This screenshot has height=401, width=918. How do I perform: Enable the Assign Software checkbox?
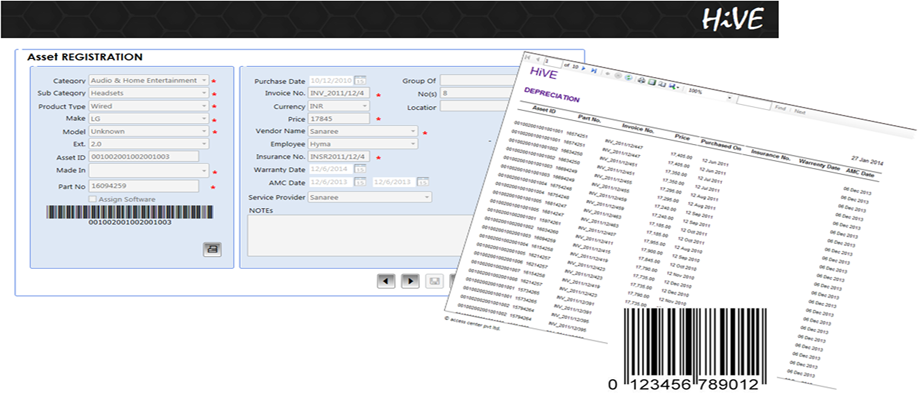[x=92, y=200]
